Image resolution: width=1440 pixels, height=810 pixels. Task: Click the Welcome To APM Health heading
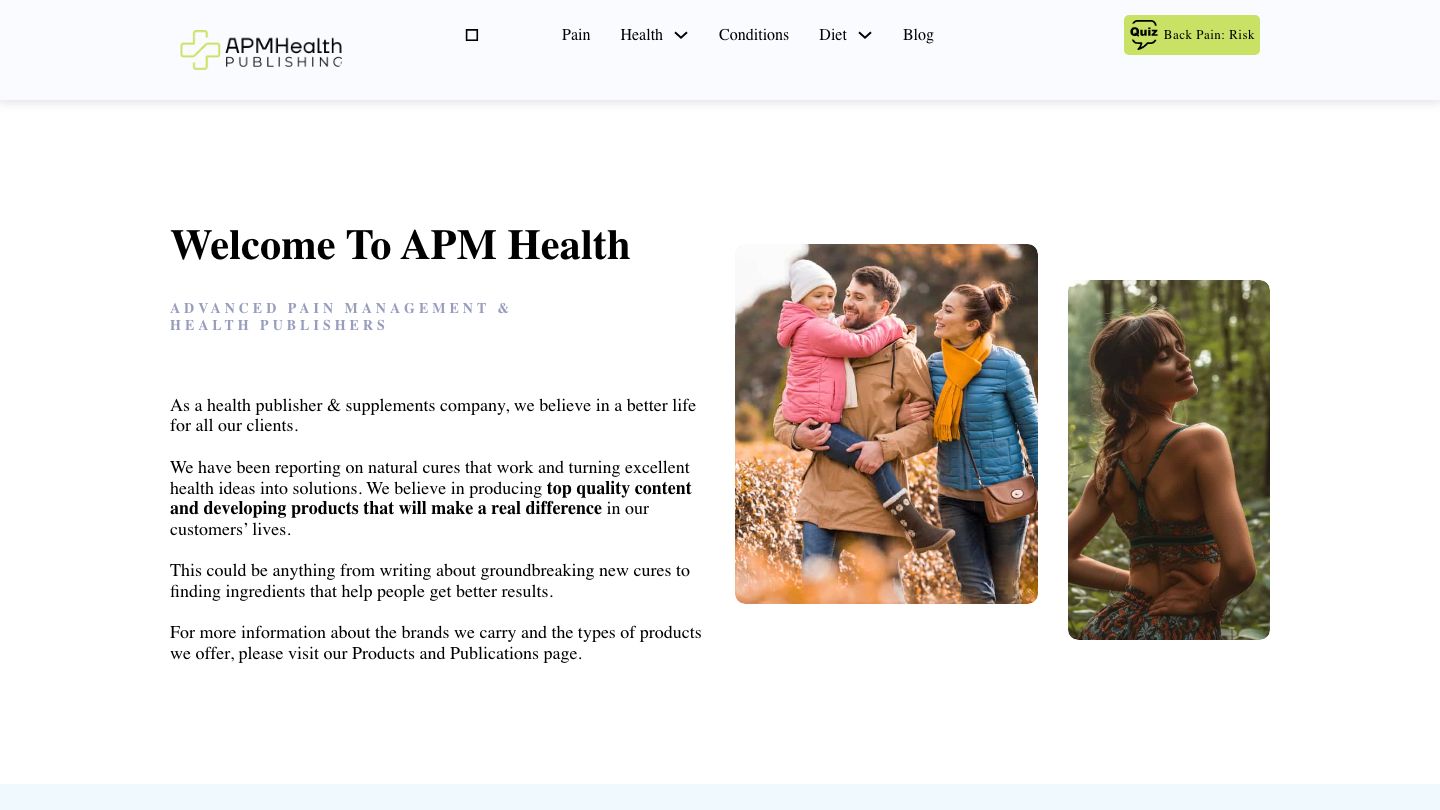[400, 244]
